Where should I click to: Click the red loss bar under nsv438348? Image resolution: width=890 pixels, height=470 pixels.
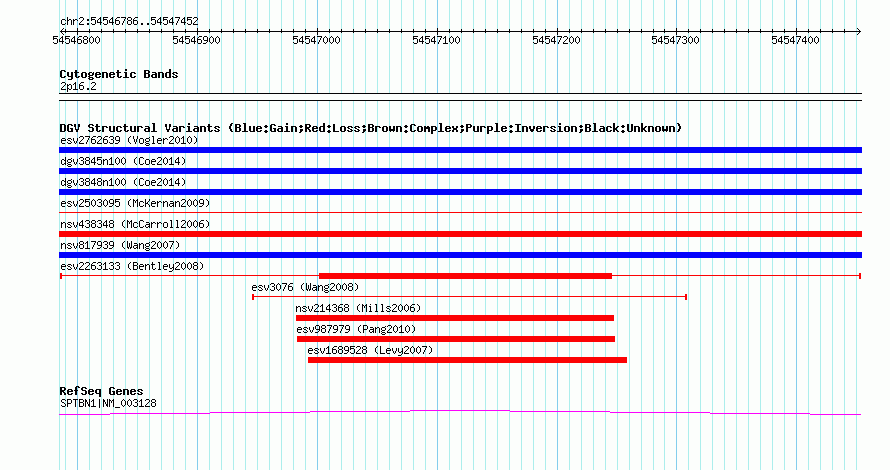460,234
